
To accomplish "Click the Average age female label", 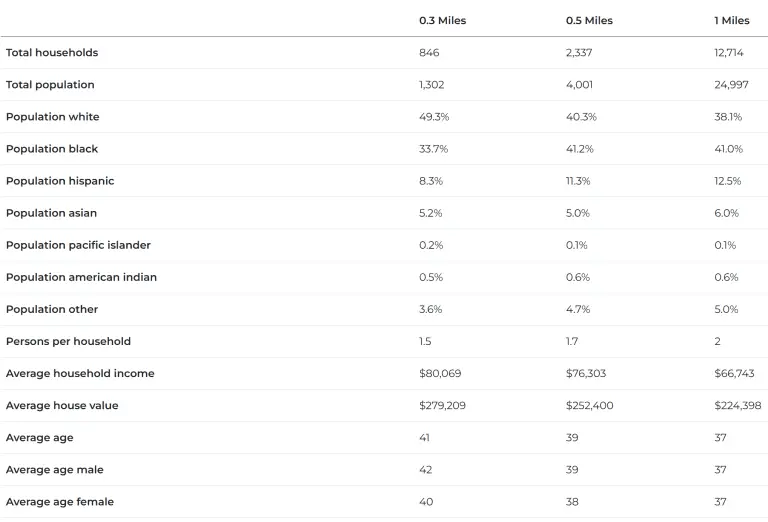I will pos(60,502).
